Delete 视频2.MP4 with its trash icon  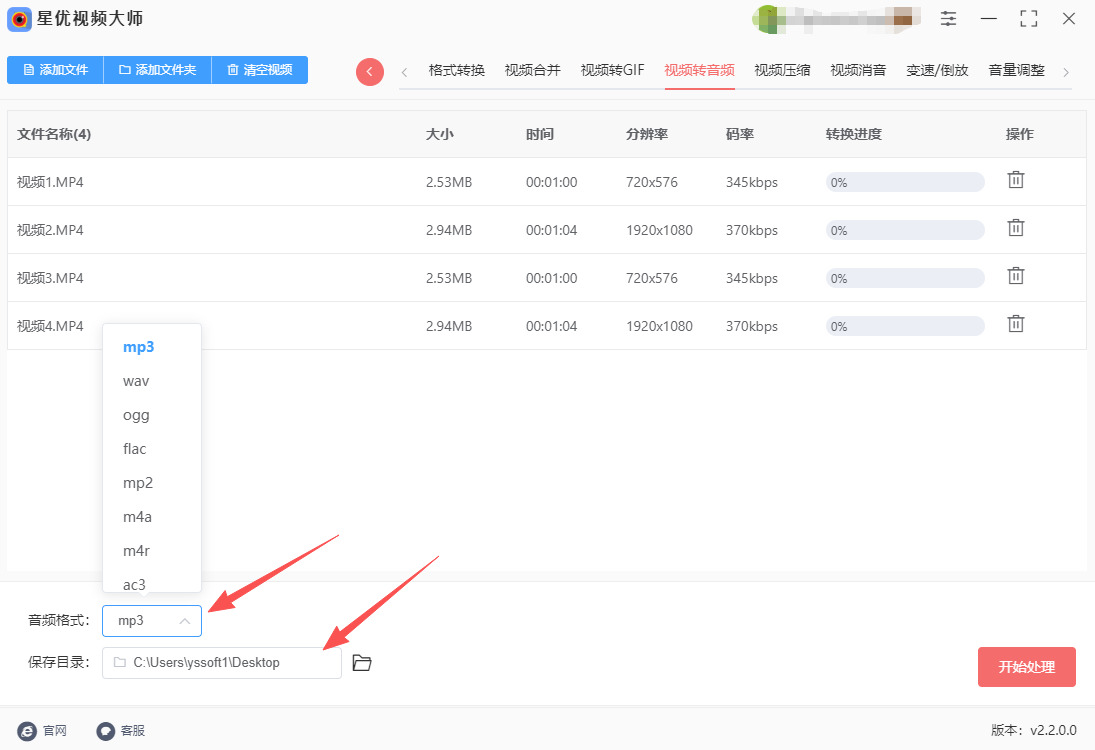1015,228
